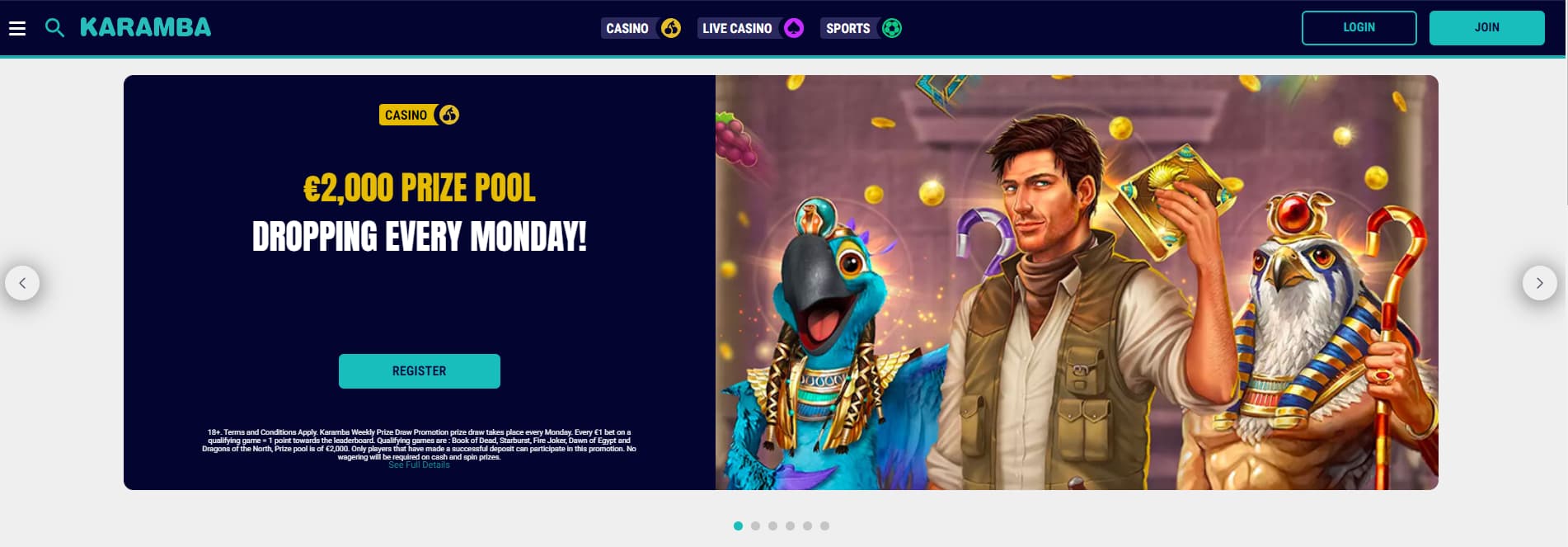This screenshot has height=547, width=1568.
Task: Click the casino coin icon in header
Action: tap(671, 28)
